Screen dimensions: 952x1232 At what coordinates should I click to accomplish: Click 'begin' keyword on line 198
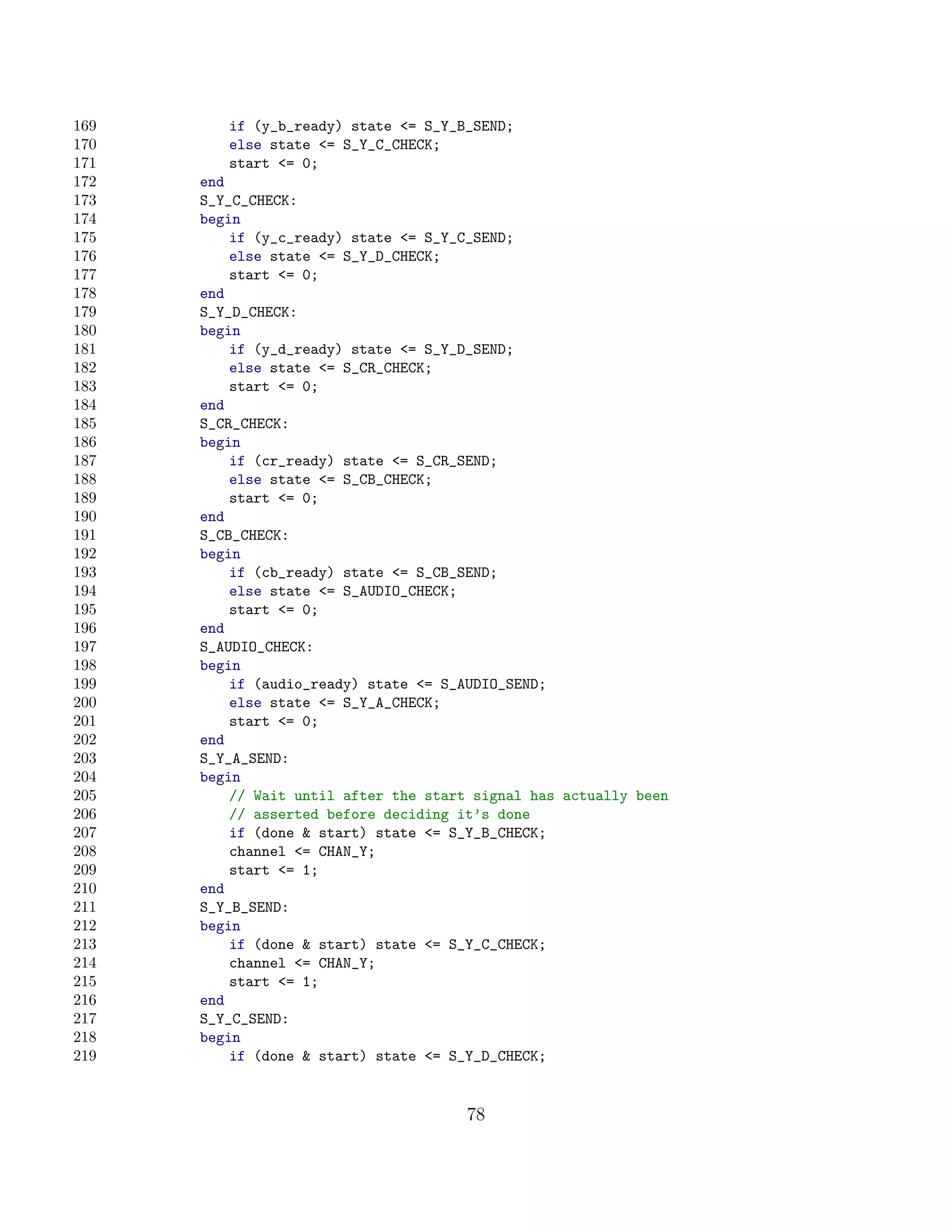(x=220, y=666)
